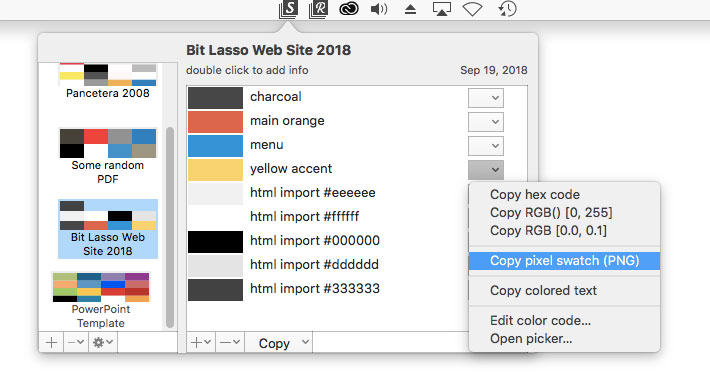Select the 'yellow accent' color name
The height and width of the screenshot is (390, 710).
291,169
